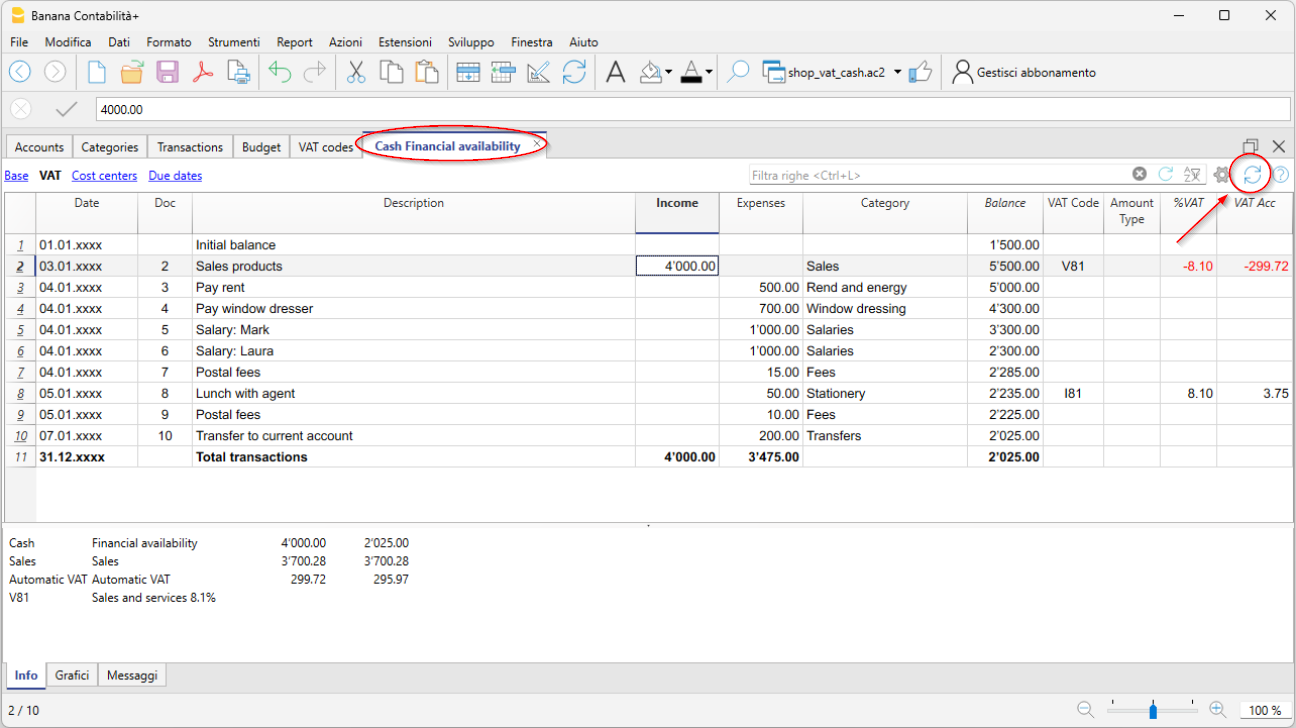Expand the text color dropdown arrow
This screenshot has height=728, width=1296.
(709, 72)
